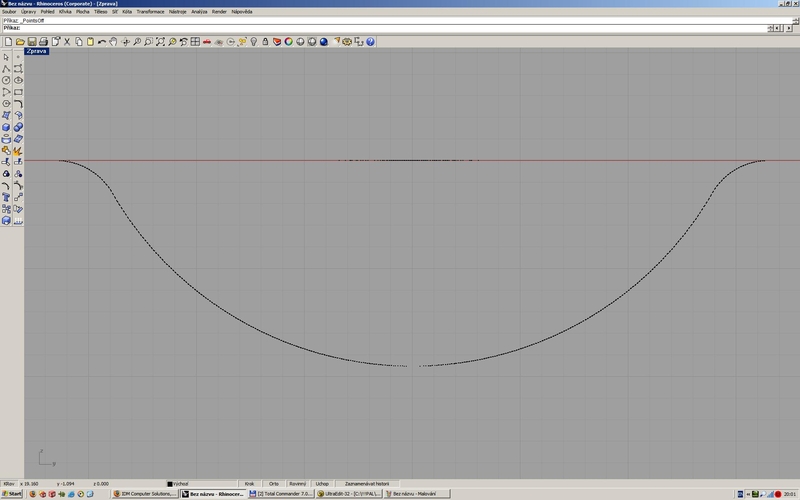The height and width of the screenshot is (500, 800).
Task: Toggle Krok snap in status bar
Action: tap(249, 482)
